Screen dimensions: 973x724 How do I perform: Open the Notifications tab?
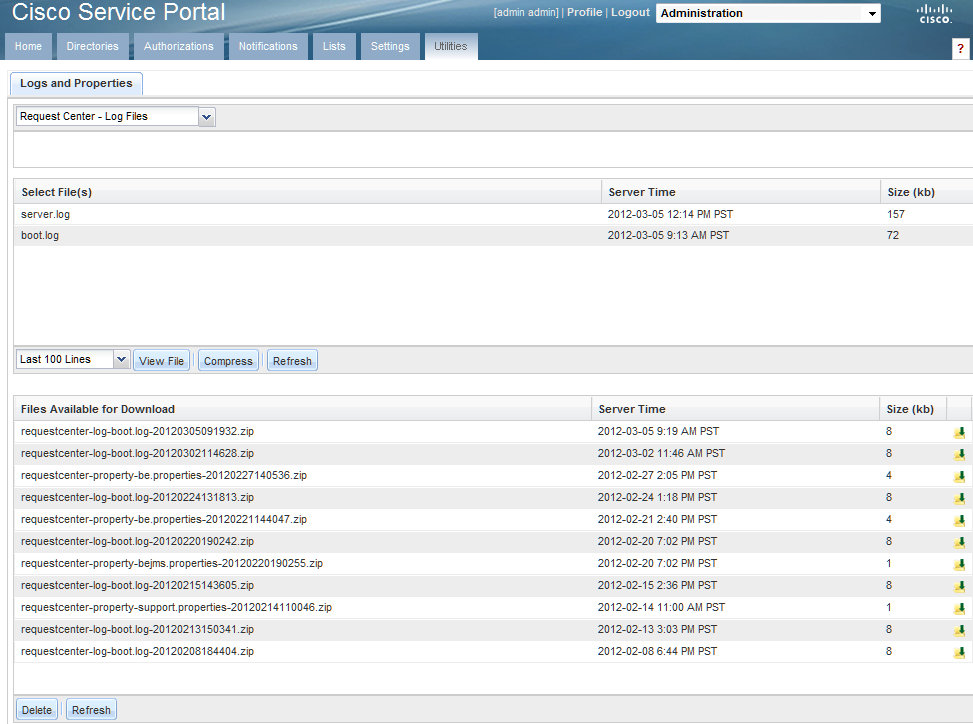268,47
